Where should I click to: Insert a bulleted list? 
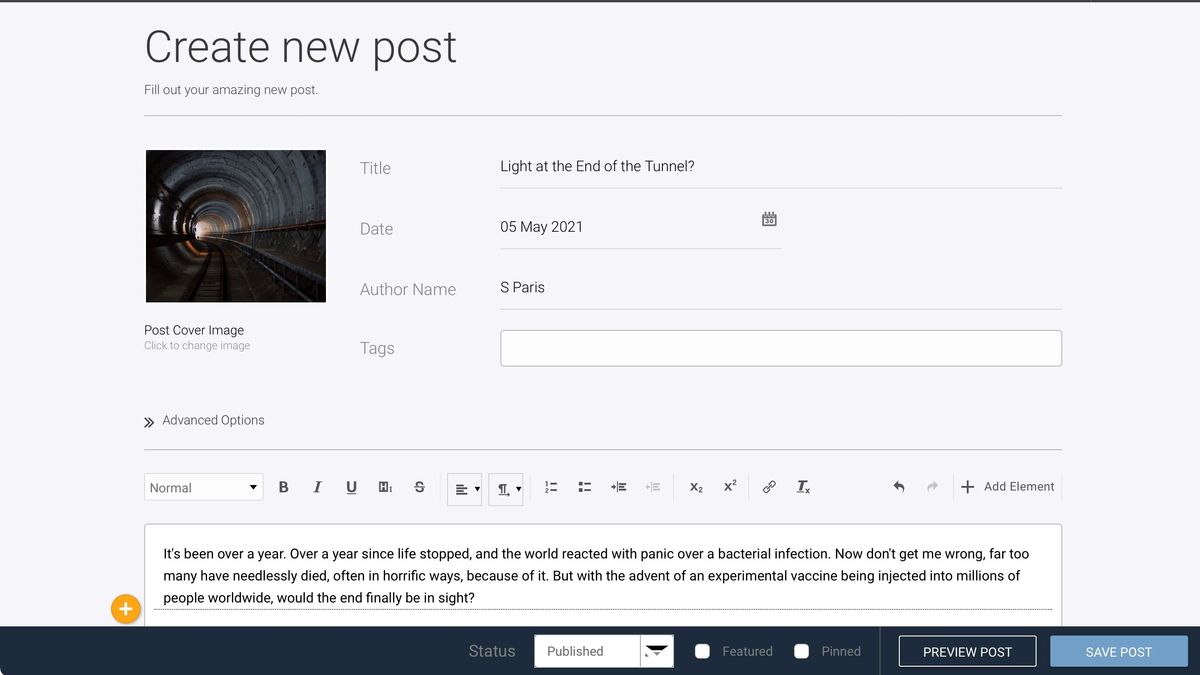pyautogui.click(x=584, y=487)
